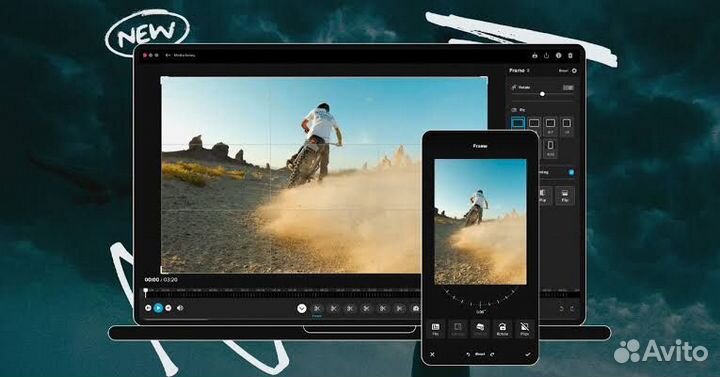The height and width of the screenshot is (377, 720).
Task: Select the Rotate tool on the phone
Action: [x=502, y=329]
